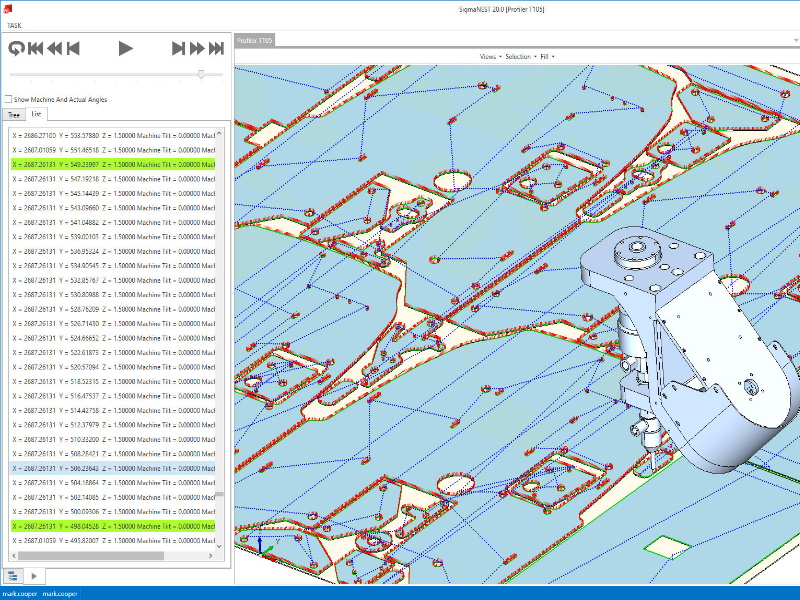This screenshot has height=600, width=800.
Task: Select list row Y = 530.80988
Action: pyautogui.click(x=113, y=295)
